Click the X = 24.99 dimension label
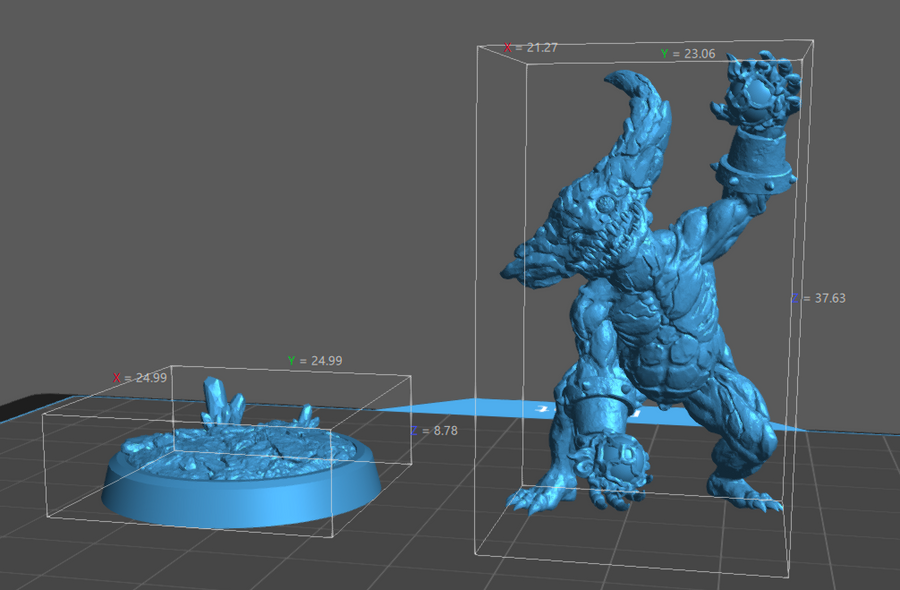This screenshot has width=900, height=590. point(139,378)
